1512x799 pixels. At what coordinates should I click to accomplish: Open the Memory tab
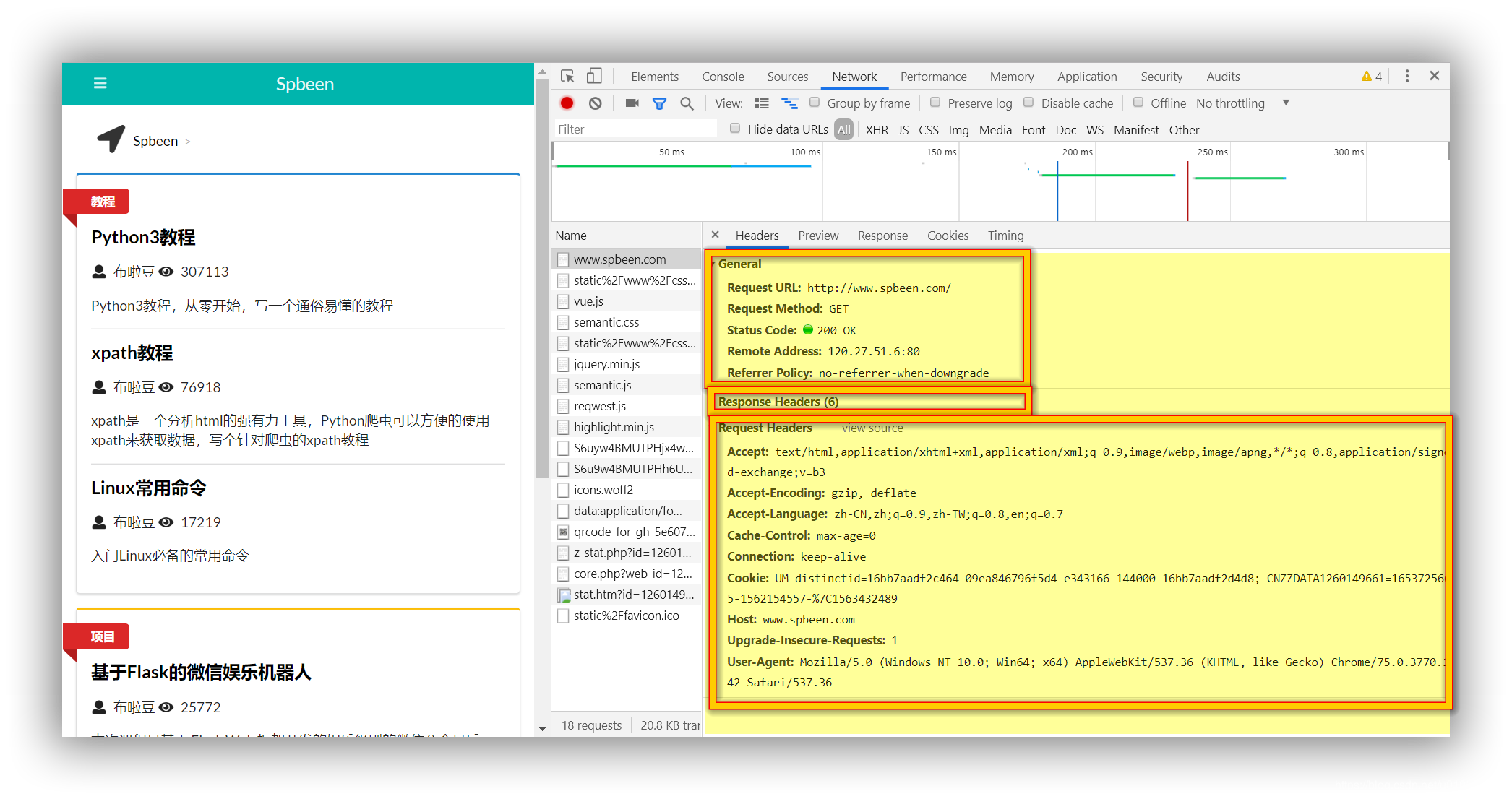point(1012,77)
